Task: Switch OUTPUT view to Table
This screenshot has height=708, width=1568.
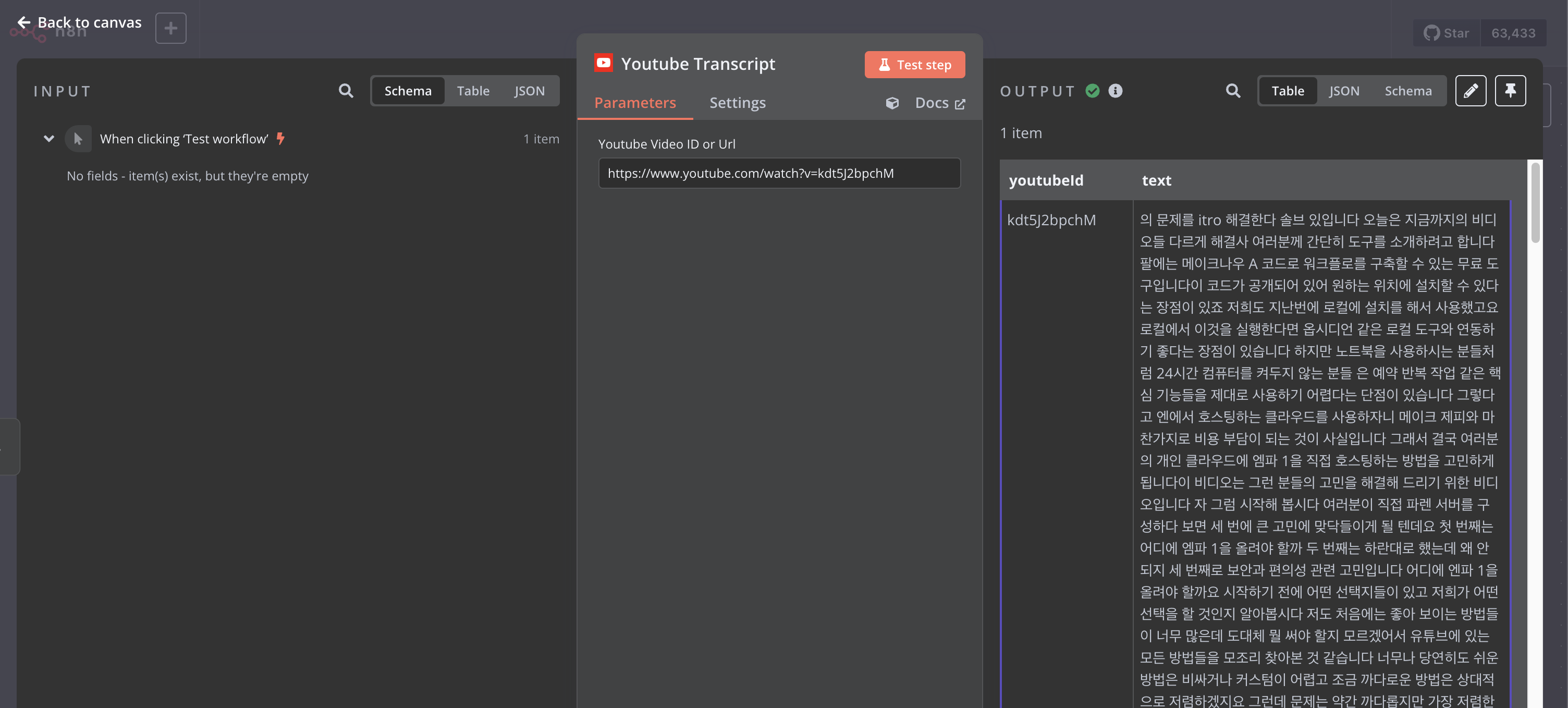Action: point(1288,91)
